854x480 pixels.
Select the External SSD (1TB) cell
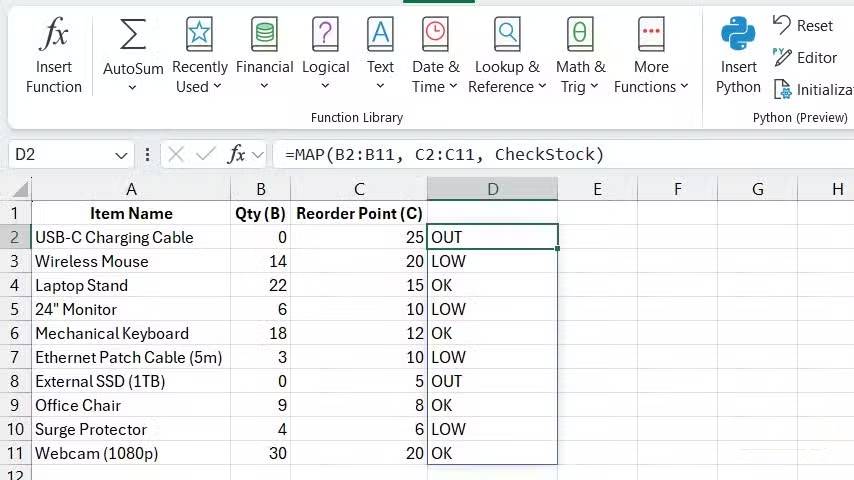131,381
